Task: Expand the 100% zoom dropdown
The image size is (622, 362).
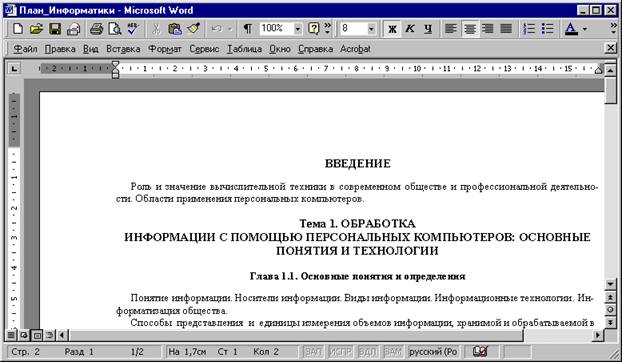Action: (298, 29)
